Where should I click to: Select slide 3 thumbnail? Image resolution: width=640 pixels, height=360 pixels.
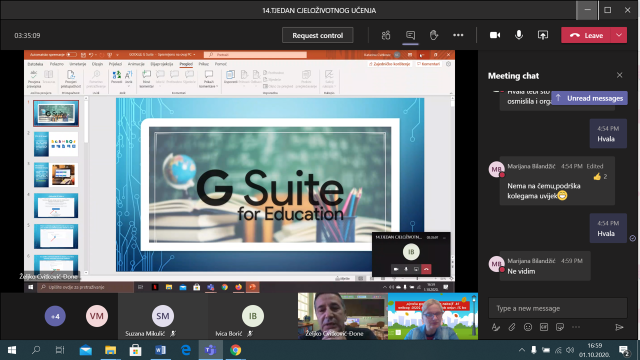tap(56, 175)
